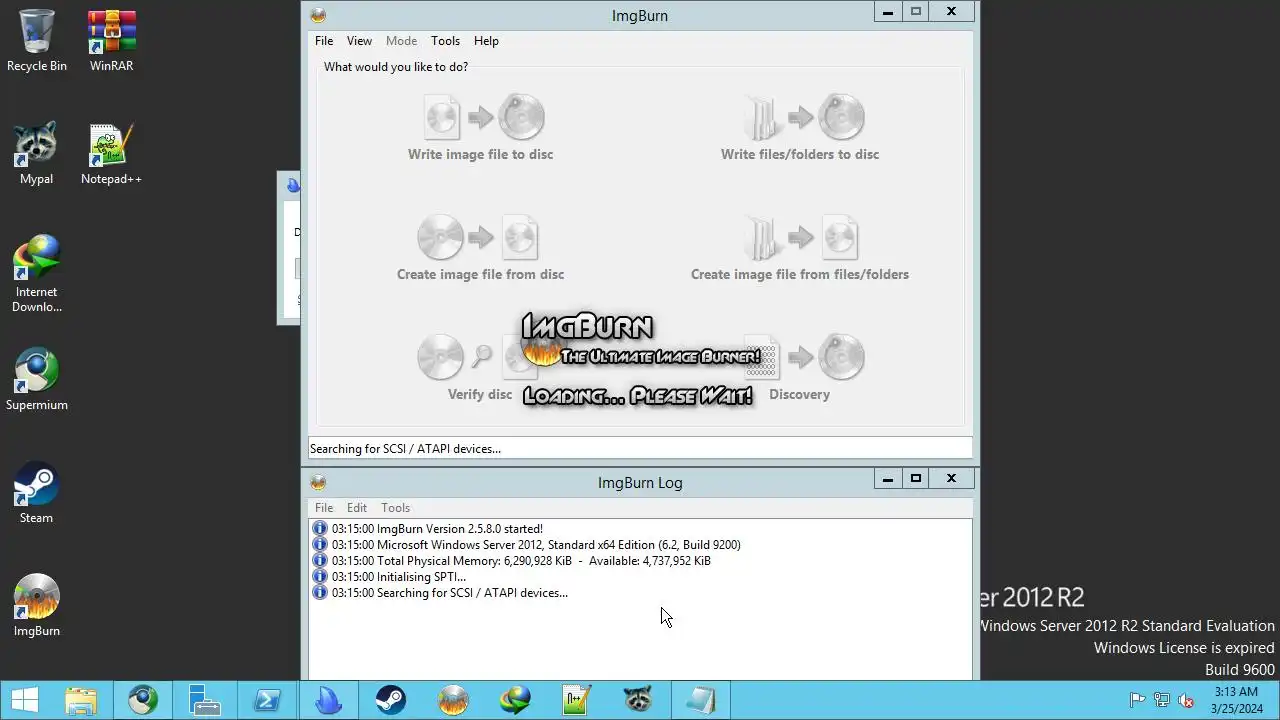Open the network tray icon
The width and height of the screenshot is (1280, 720).
click(x=1162, y=700)
